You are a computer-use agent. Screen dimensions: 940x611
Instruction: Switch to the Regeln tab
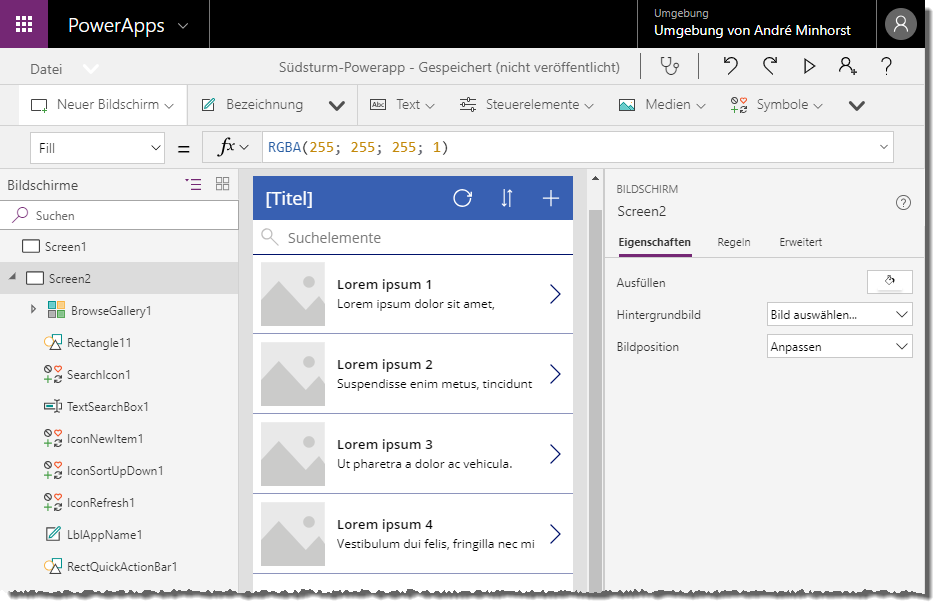(734, 242)
